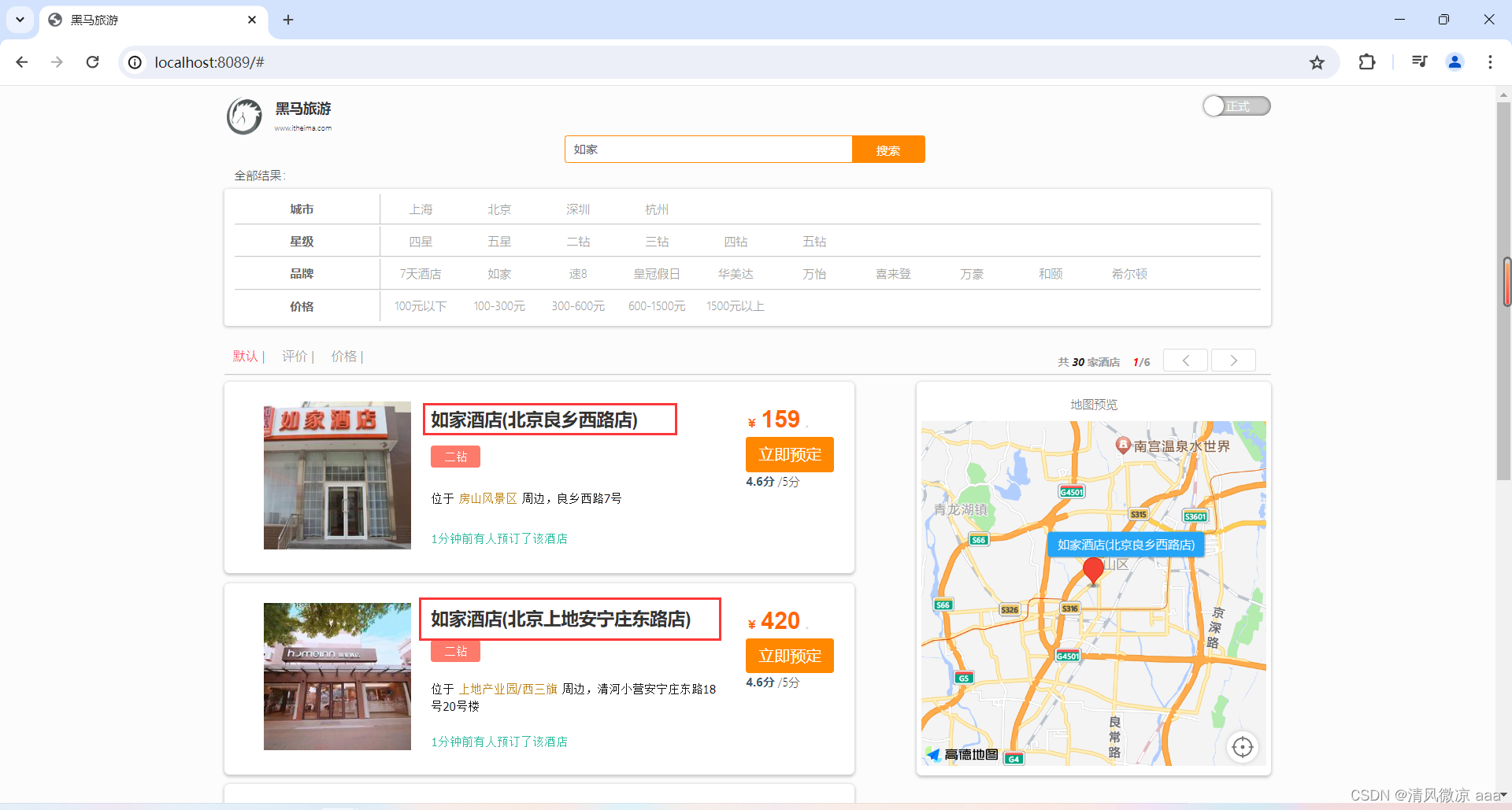
Task: Click title 如家酒店(北京上地安宁庄东路店)
Action: pos(561,620)
